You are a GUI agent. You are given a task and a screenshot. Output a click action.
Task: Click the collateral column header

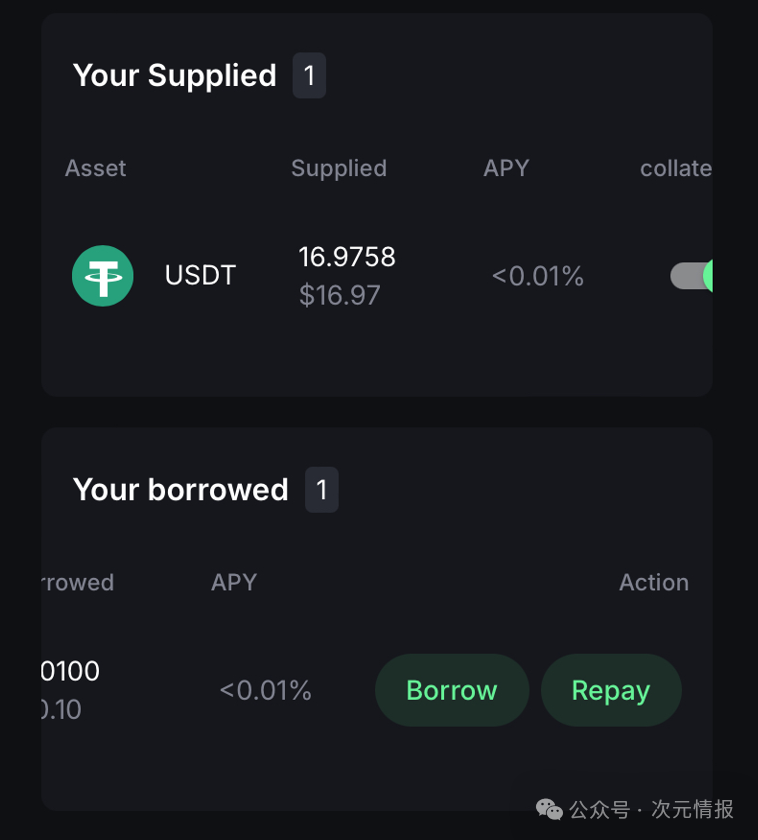coord(676,168)
